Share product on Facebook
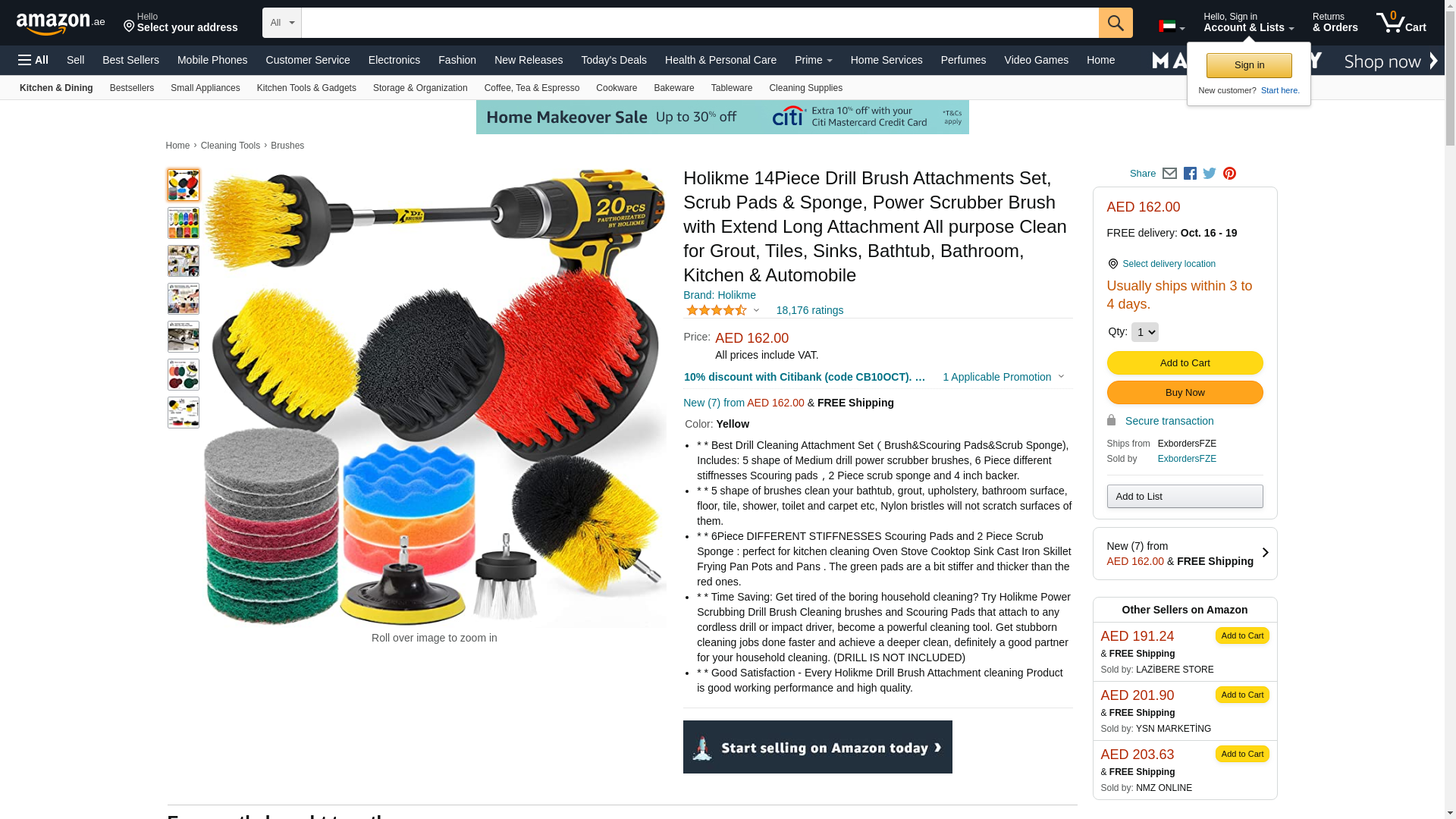 click(1190, 174)
